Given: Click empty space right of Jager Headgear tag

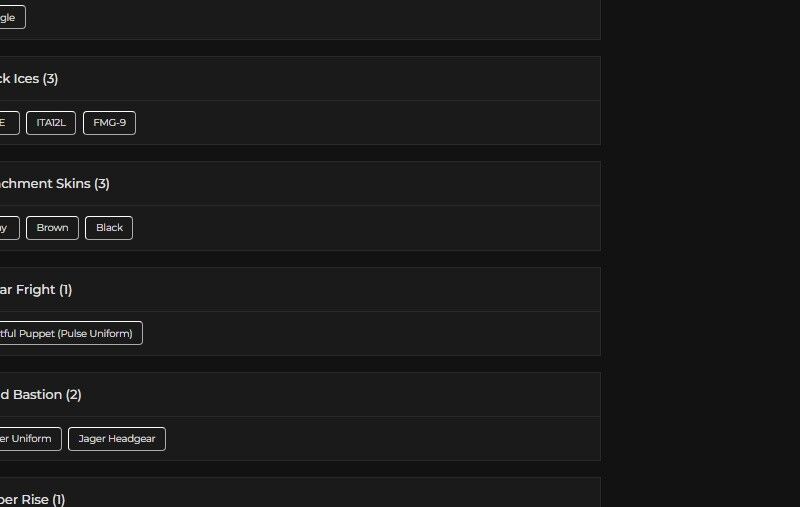Looking at the screenshot, I should 380,439.
